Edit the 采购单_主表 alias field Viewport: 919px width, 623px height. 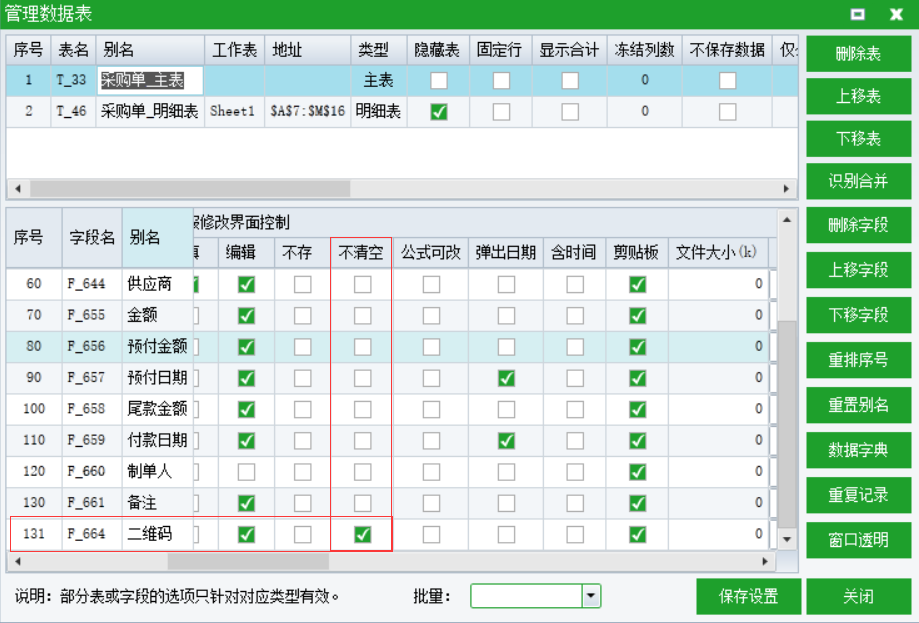[x=150, y=80]
